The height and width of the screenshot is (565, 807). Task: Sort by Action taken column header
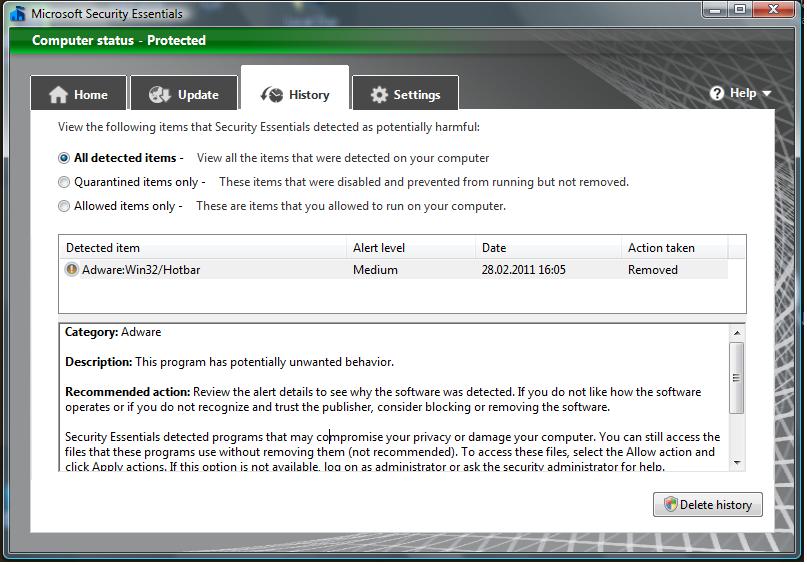[x=675, y=248]
